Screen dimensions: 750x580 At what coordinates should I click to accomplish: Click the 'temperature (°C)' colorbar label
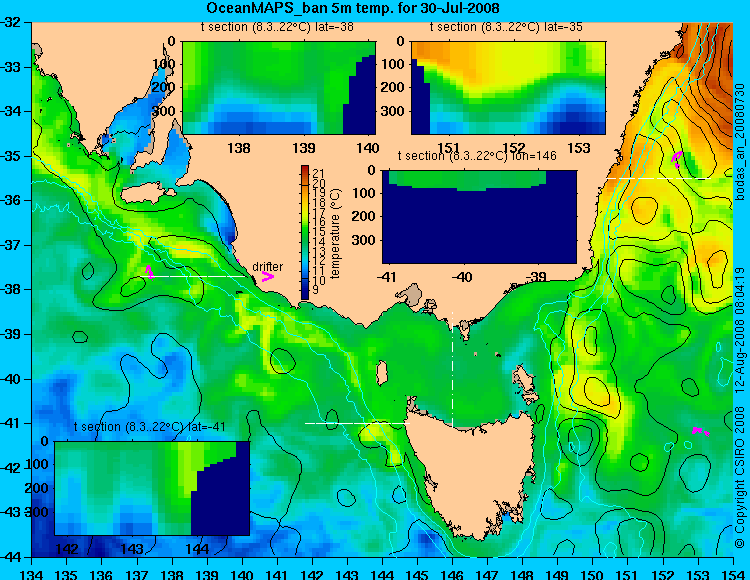click(x=335, y=233)
